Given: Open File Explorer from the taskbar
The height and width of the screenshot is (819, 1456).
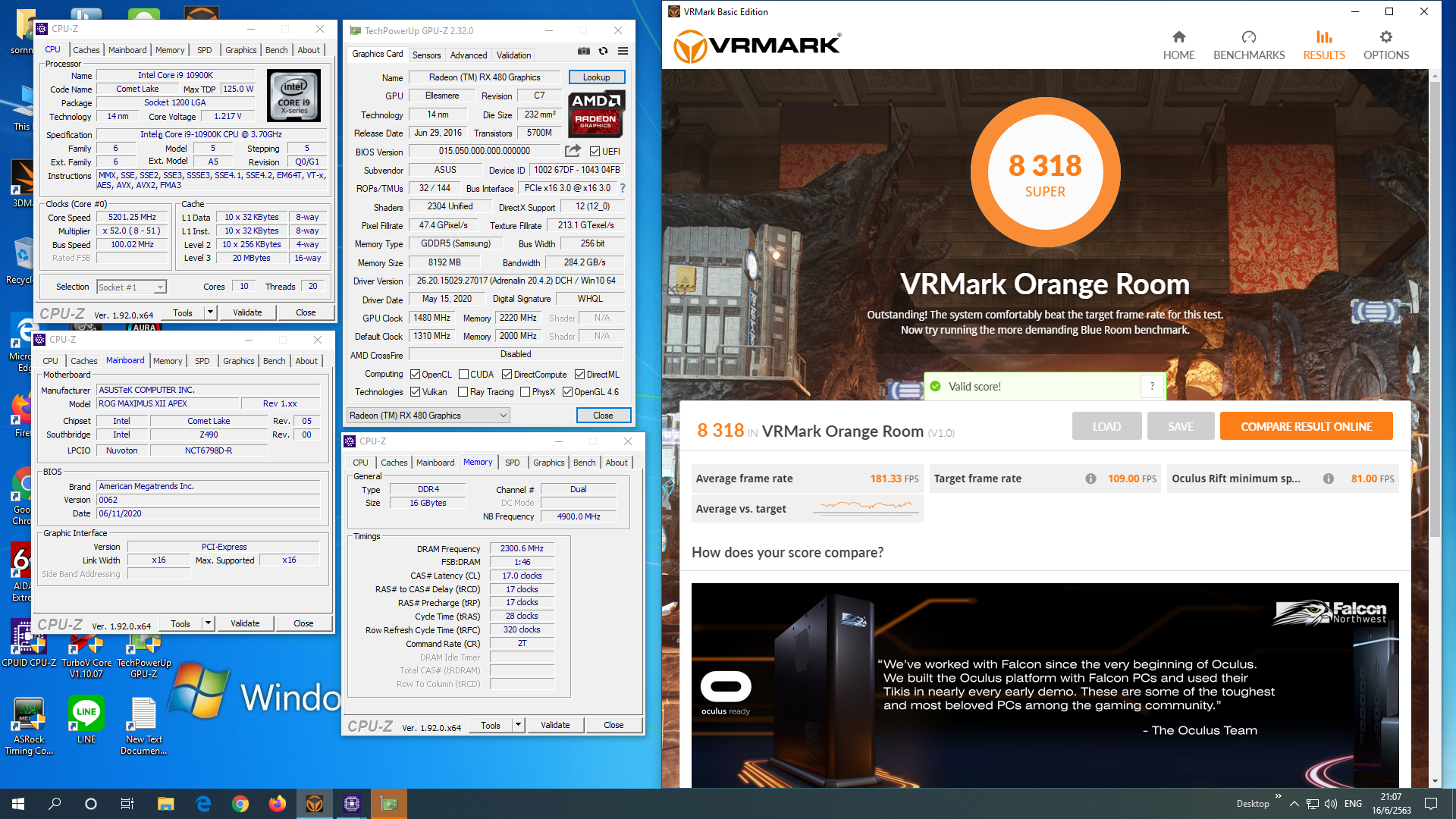Looking at the screenshot, I should tap(165, 804).
